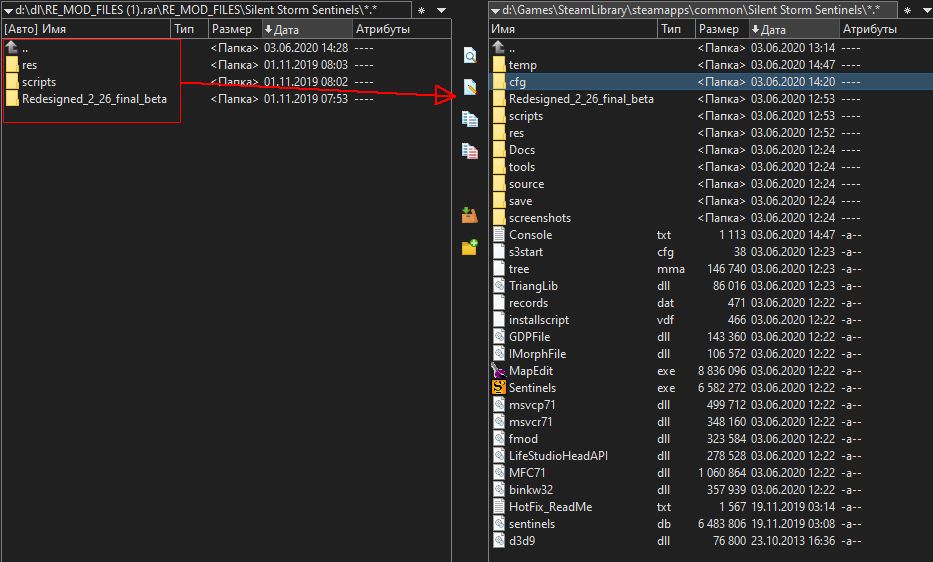Sort the right panel by the Дата column

[x=794, y=29]
